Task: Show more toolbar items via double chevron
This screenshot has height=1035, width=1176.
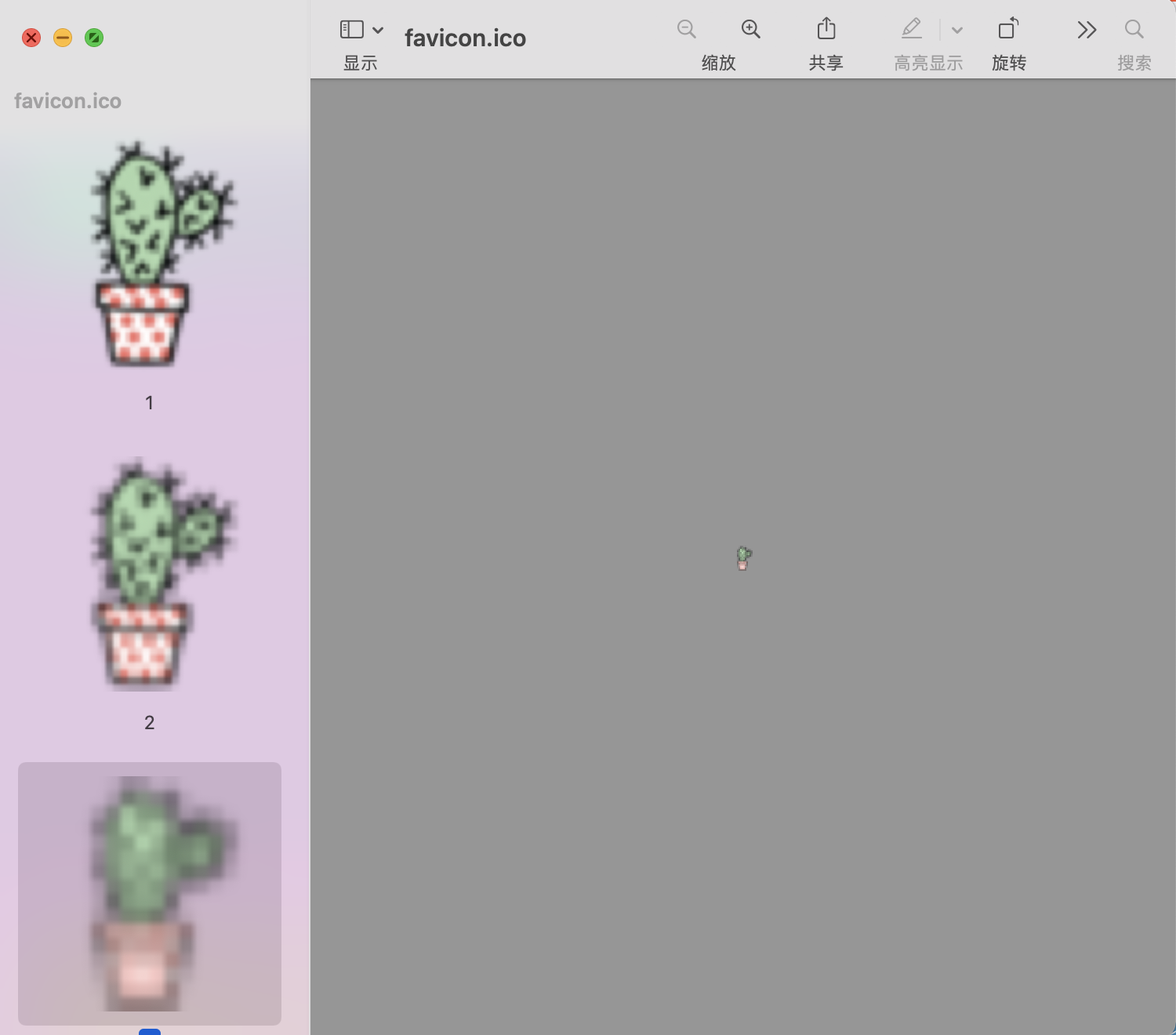Action: tap(1087, 30)
